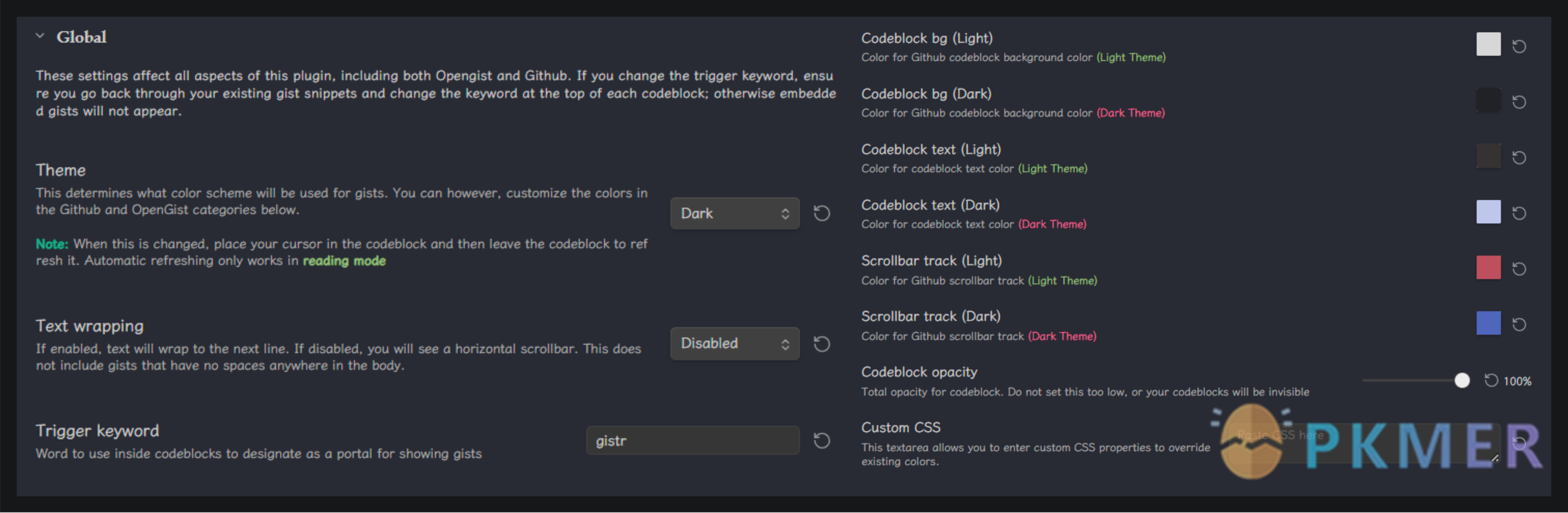The width and height of the screenshot is (1568, 513).
Task: Collapse the Global settings section
Action: (40, 36)
